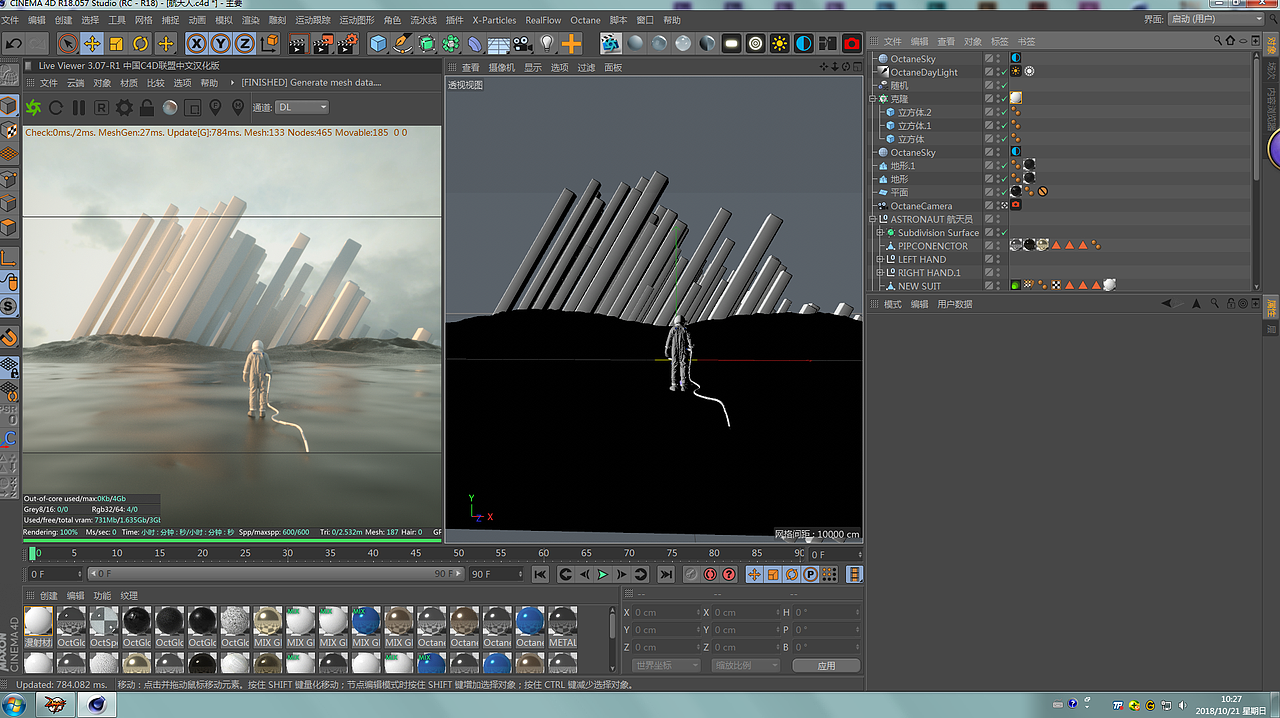1280x718 pixels.
Task: Toggle the X axis lock
Action: pyautogui.click(x=196, y=43)
